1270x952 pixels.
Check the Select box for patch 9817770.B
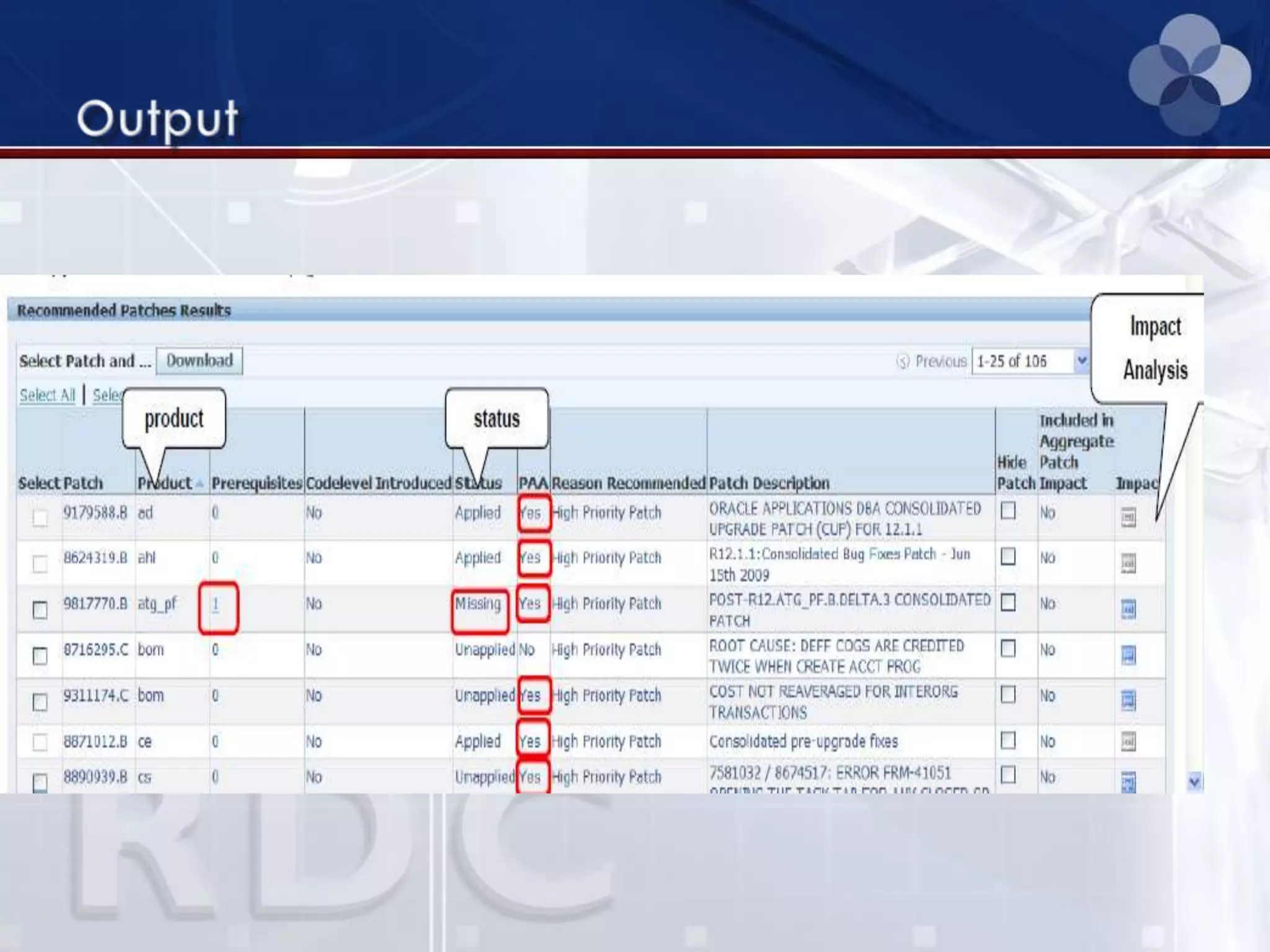[x=40, y=610]
